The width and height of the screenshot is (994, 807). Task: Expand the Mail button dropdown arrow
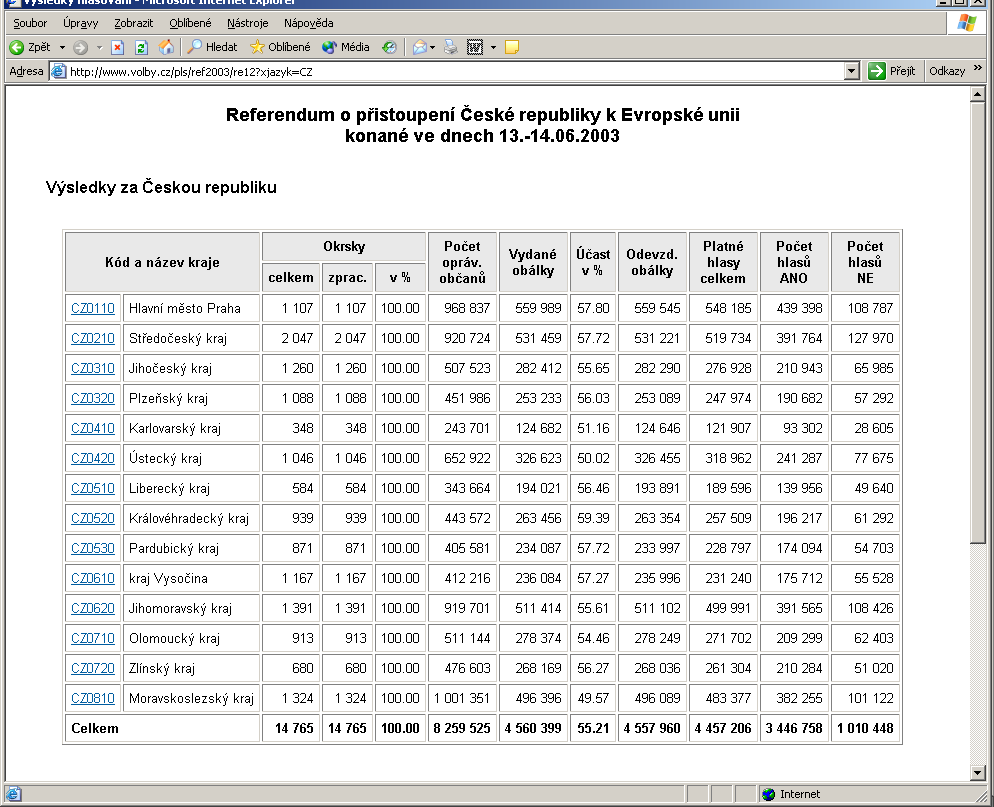tap(433, 47)
